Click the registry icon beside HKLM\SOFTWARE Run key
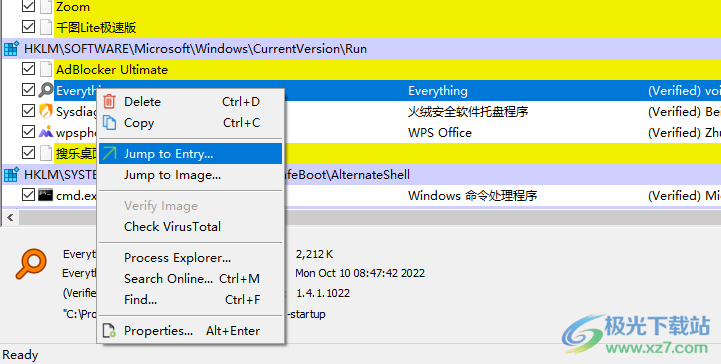Image resolution: width=721 pixels, height=364 pixels. point(11,49)
